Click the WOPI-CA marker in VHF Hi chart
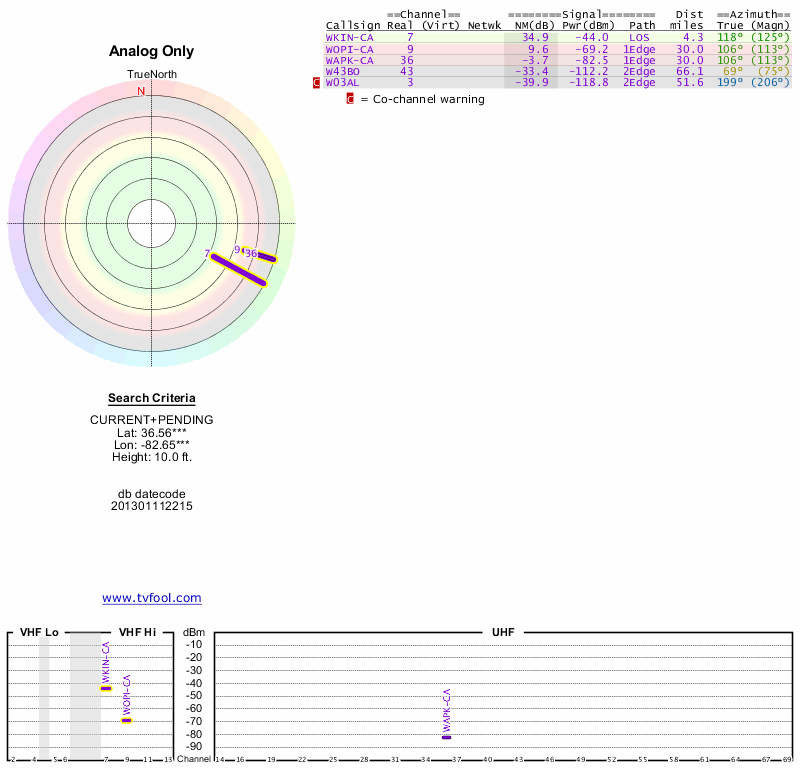This screenshot has width=800, height=768. pos(127,721)
